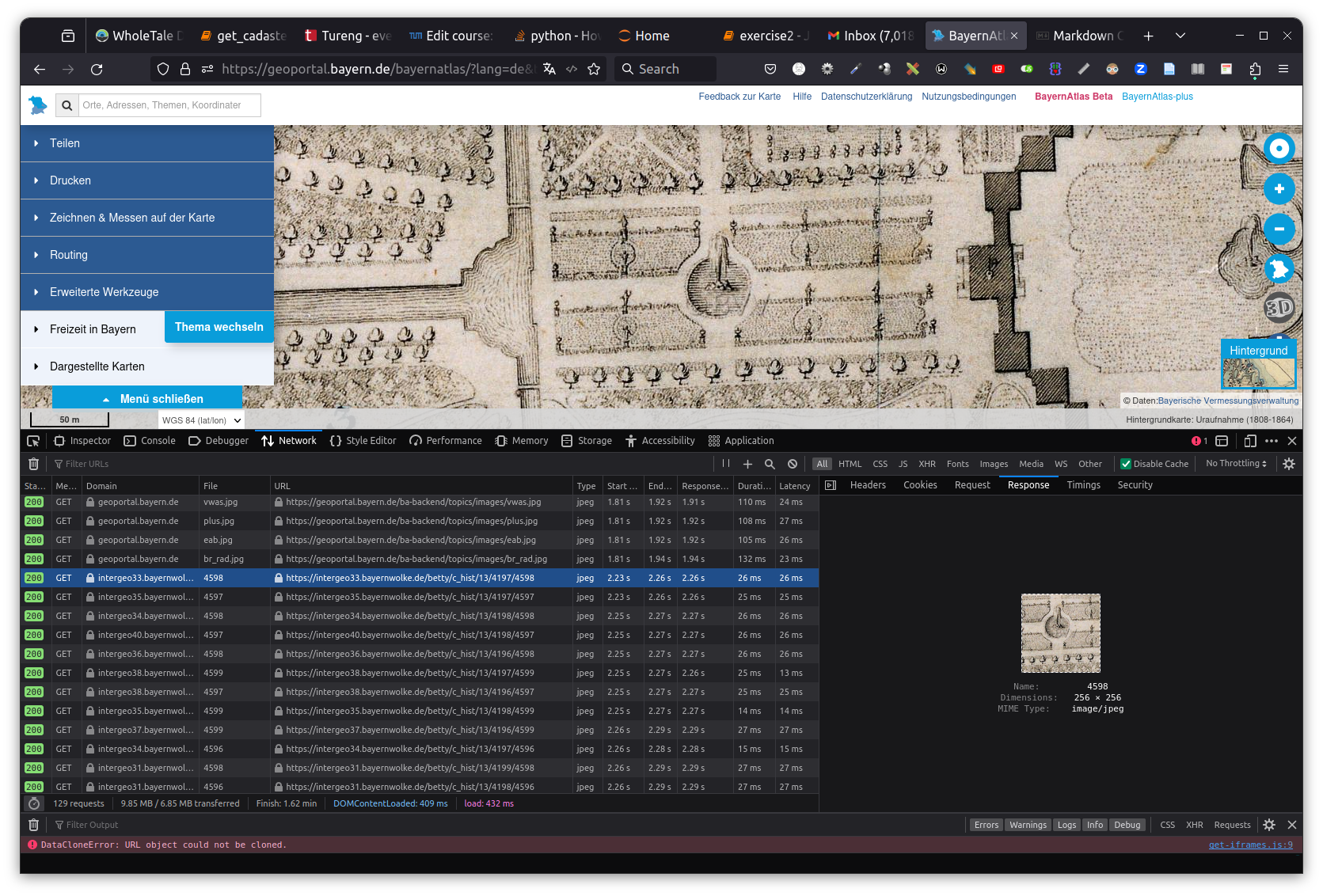Close the DevTools panel
1323x896 pixels.
1292,441
